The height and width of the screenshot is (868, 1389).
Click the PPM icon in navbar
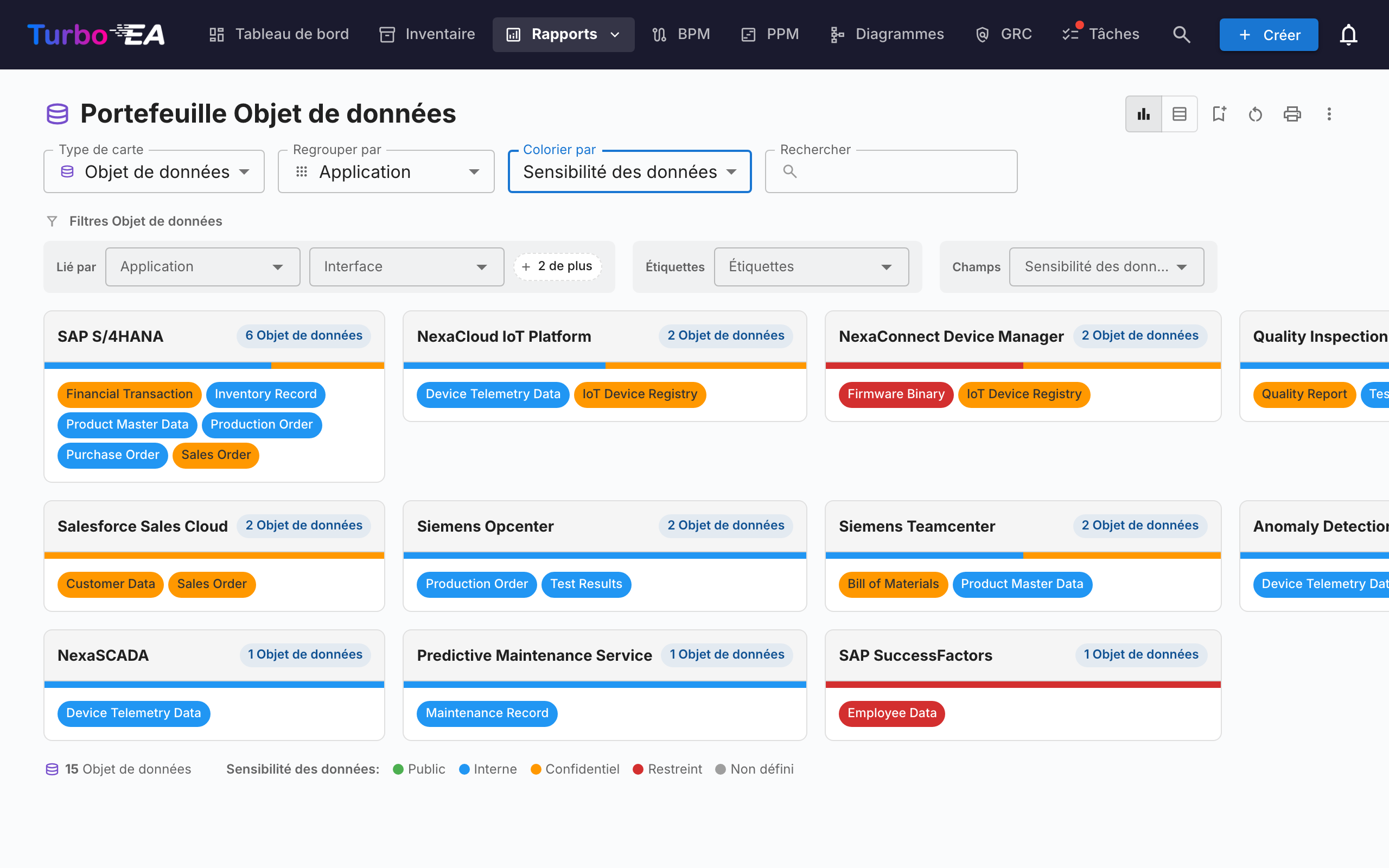(x=748, y=34)
